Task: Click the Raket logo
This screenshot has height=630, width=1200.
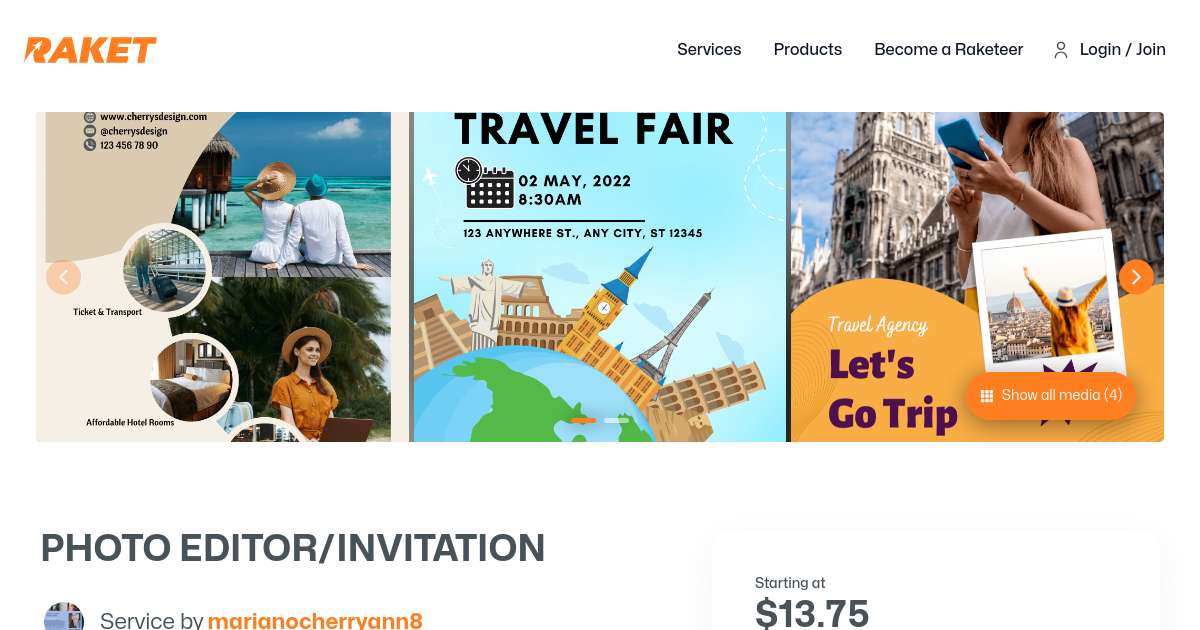Action: pos(90,50)
